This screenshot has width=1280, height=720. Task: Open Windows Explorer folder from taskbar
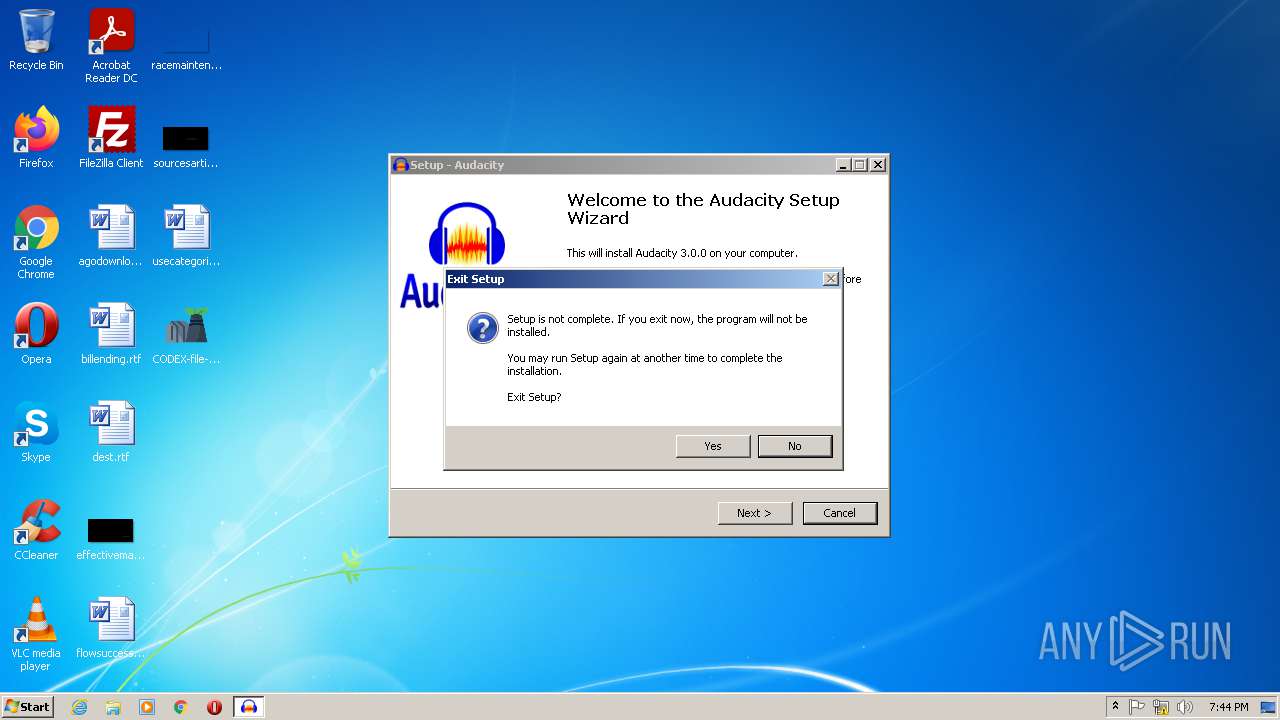pos(113,707)
